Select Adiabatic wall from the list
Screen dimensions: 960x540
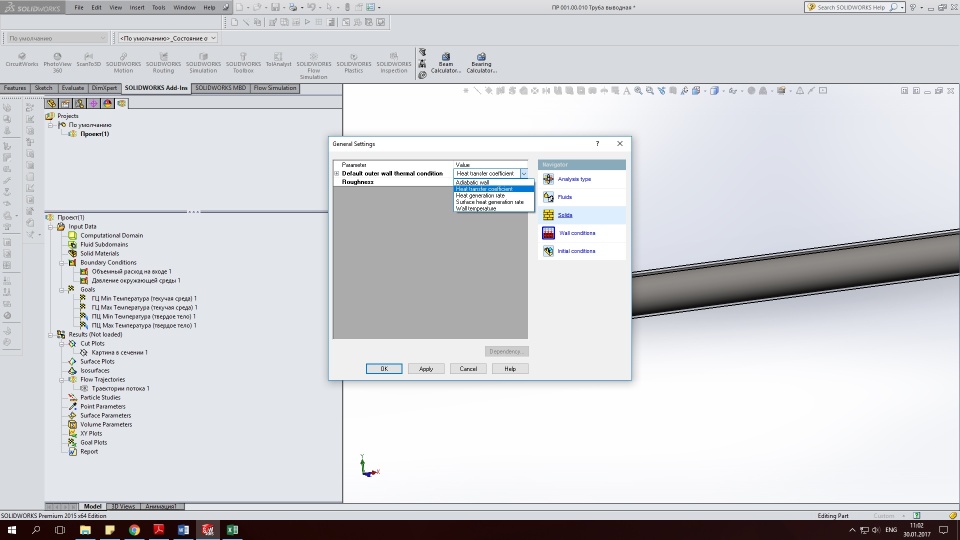pos(493,182)
